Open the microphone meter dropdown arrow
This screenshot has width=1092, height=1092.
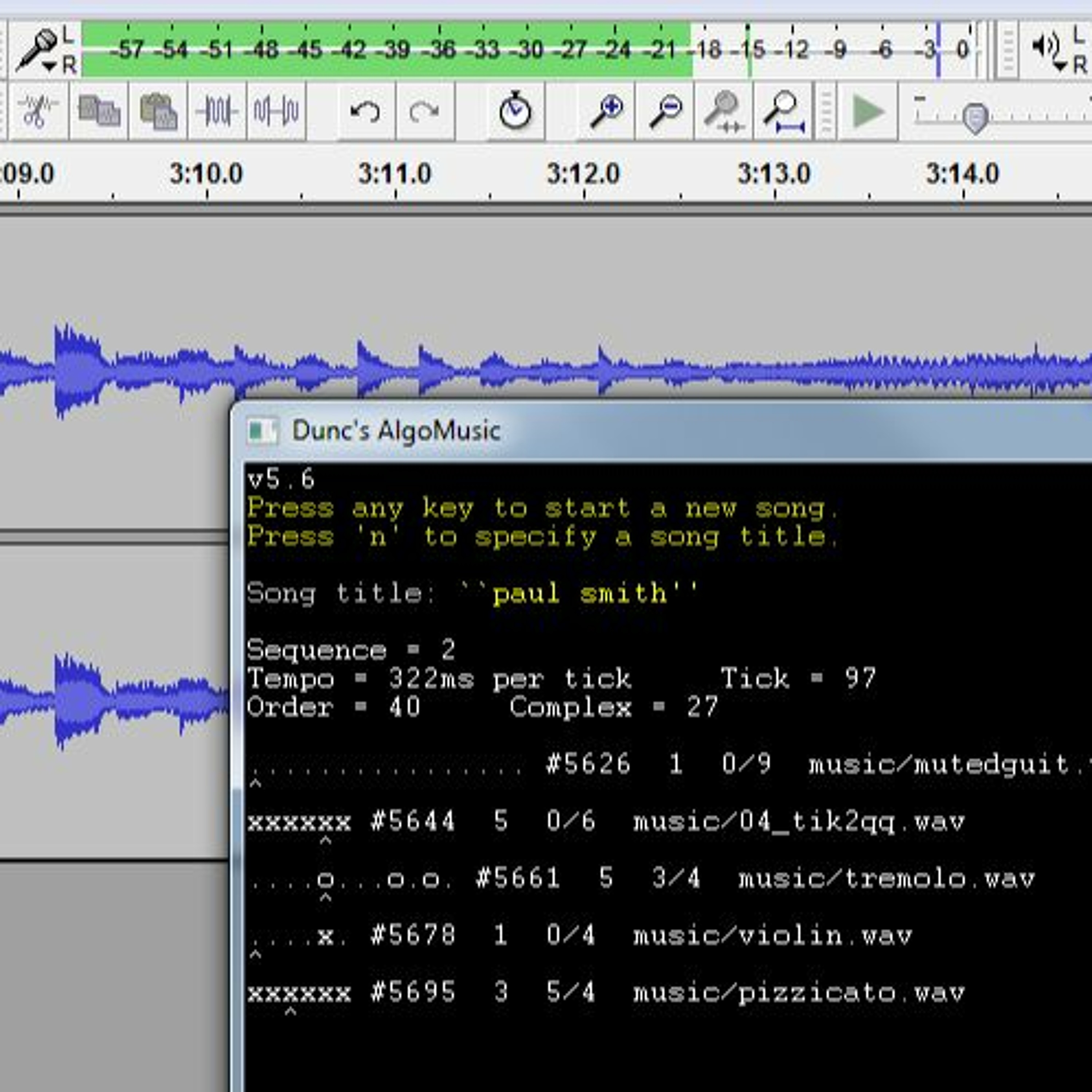(x=50, y=67)
